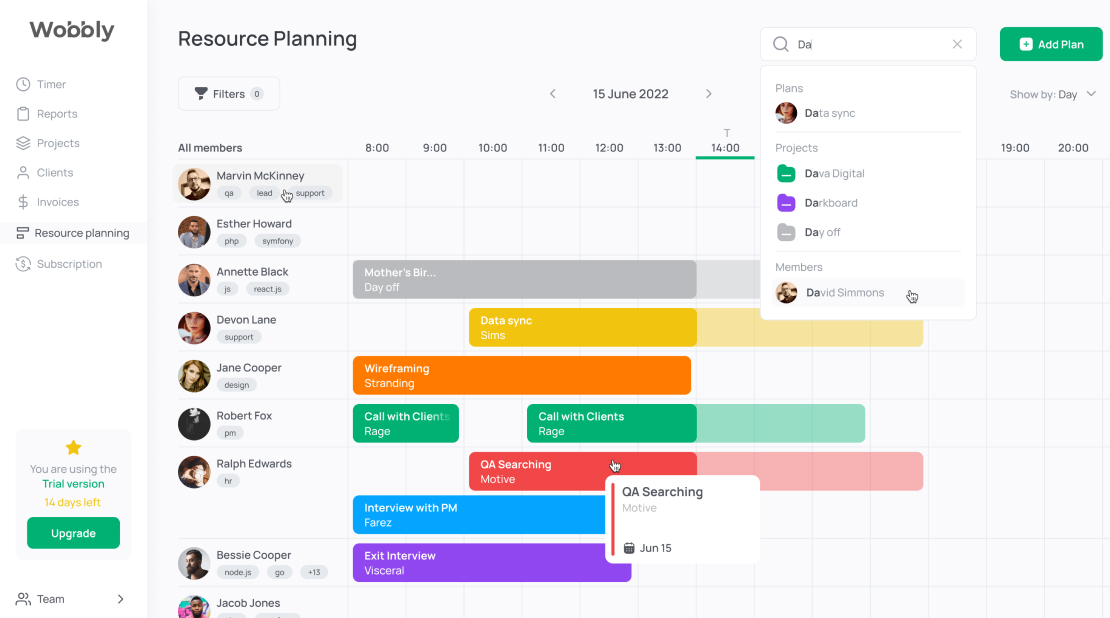Viewport: 1110px width, 618px height.
Task: Click the Filters count badge 0
Action: [x=257, y=94]
